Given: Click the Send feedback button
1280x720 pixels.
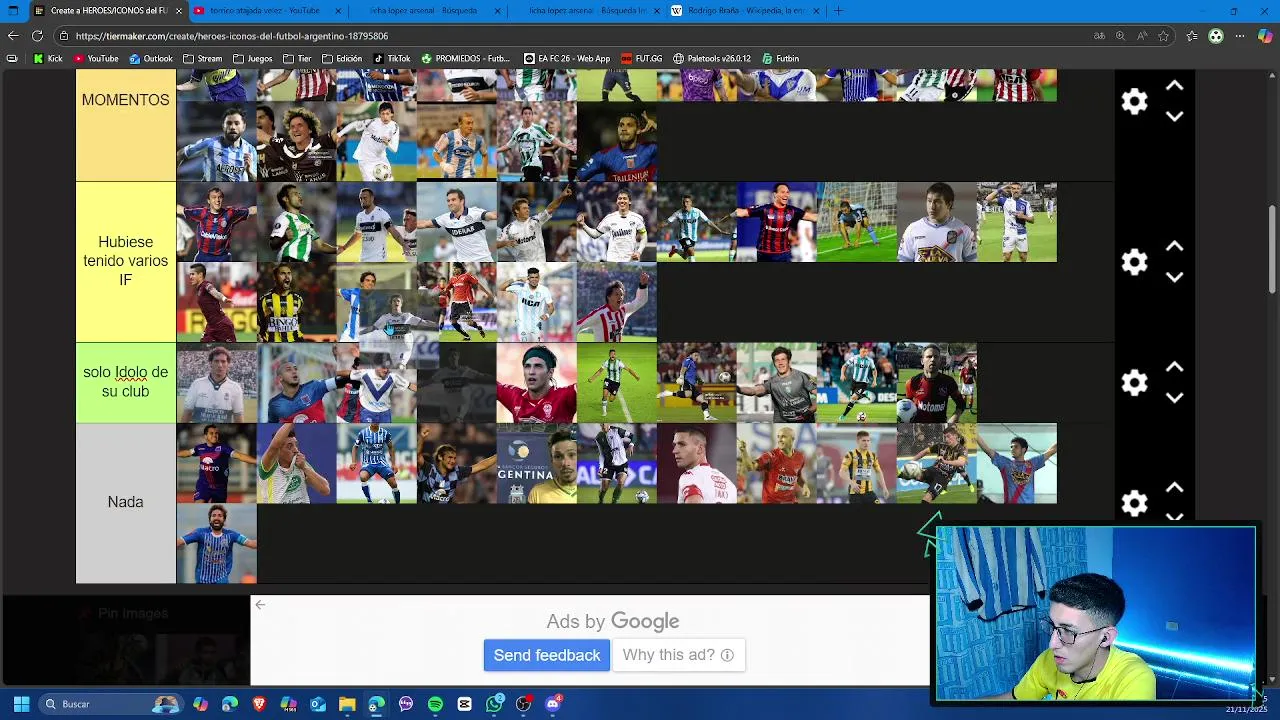Looking at the screenshot, I should click(x=547, y=655).
